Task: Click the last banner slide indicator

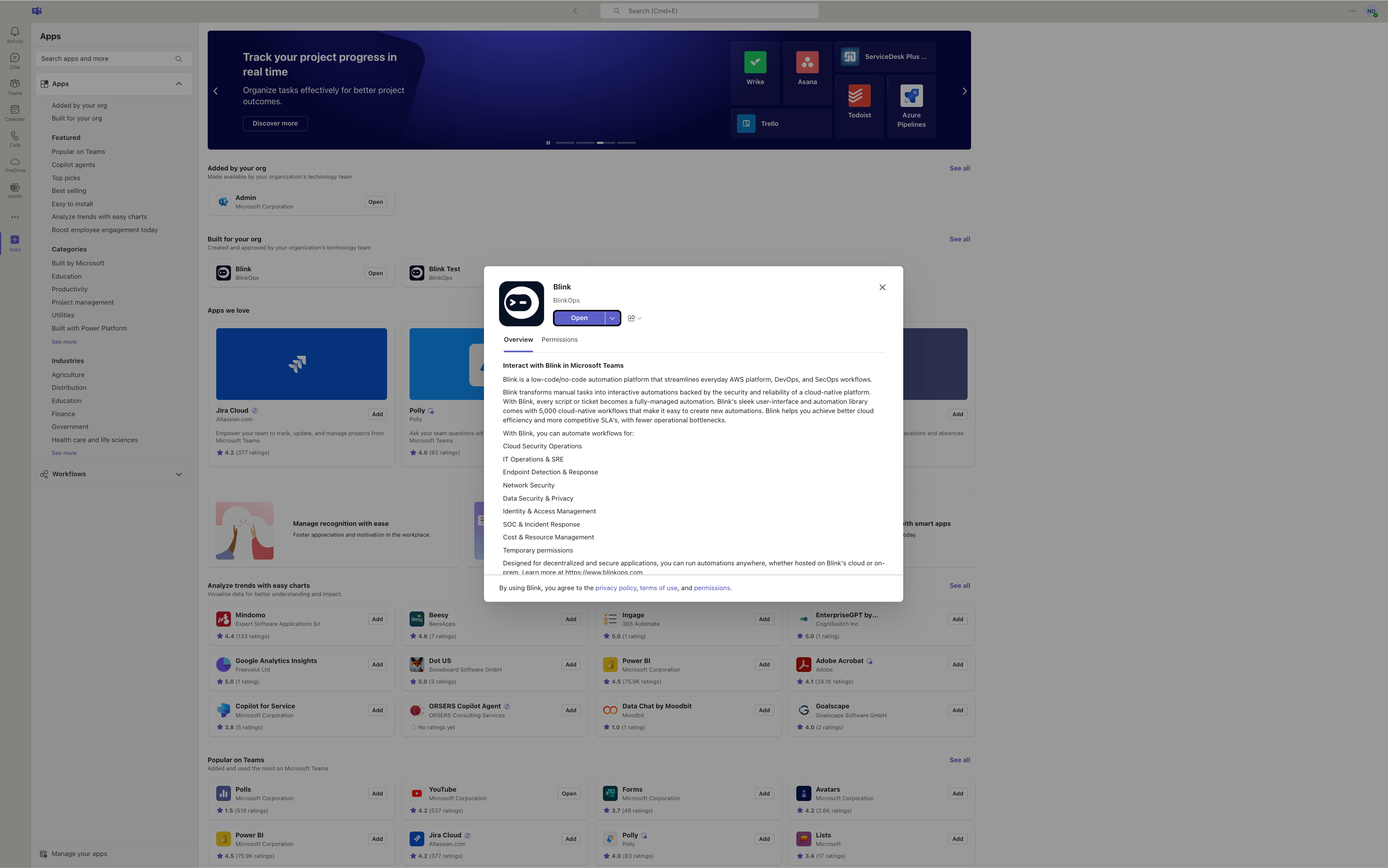Action: click(626, 142)
